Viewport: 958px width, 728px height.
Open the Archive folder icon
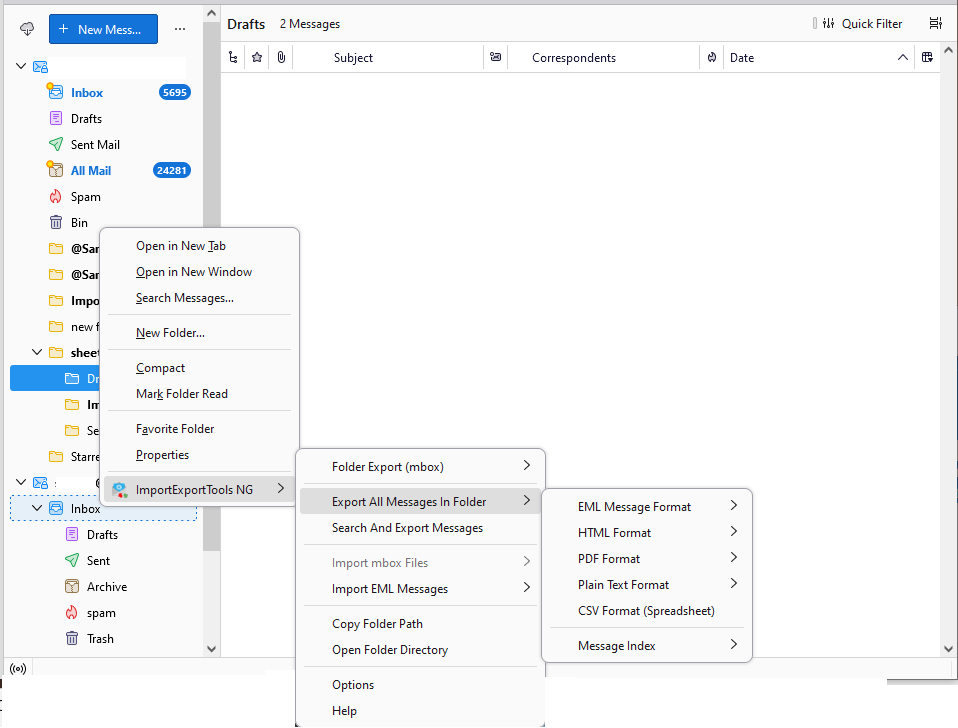tap(71, 587)
